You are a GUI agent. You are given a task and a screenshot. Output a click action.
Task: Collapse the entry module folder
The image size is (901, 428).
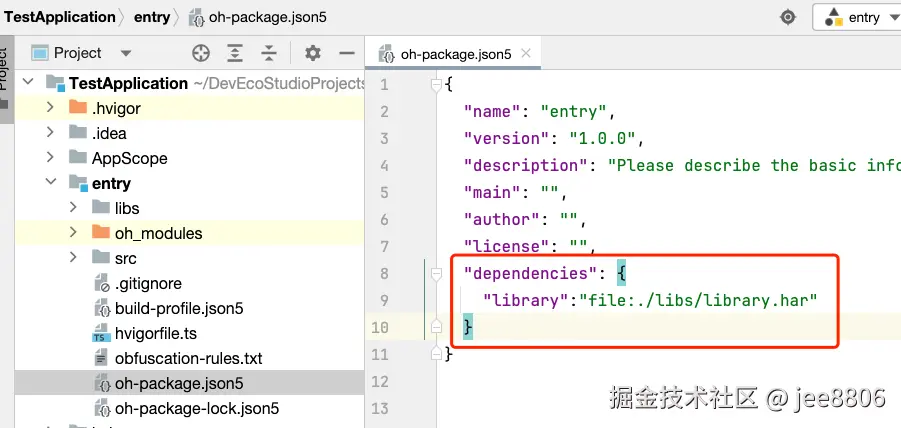coord(50,183)
